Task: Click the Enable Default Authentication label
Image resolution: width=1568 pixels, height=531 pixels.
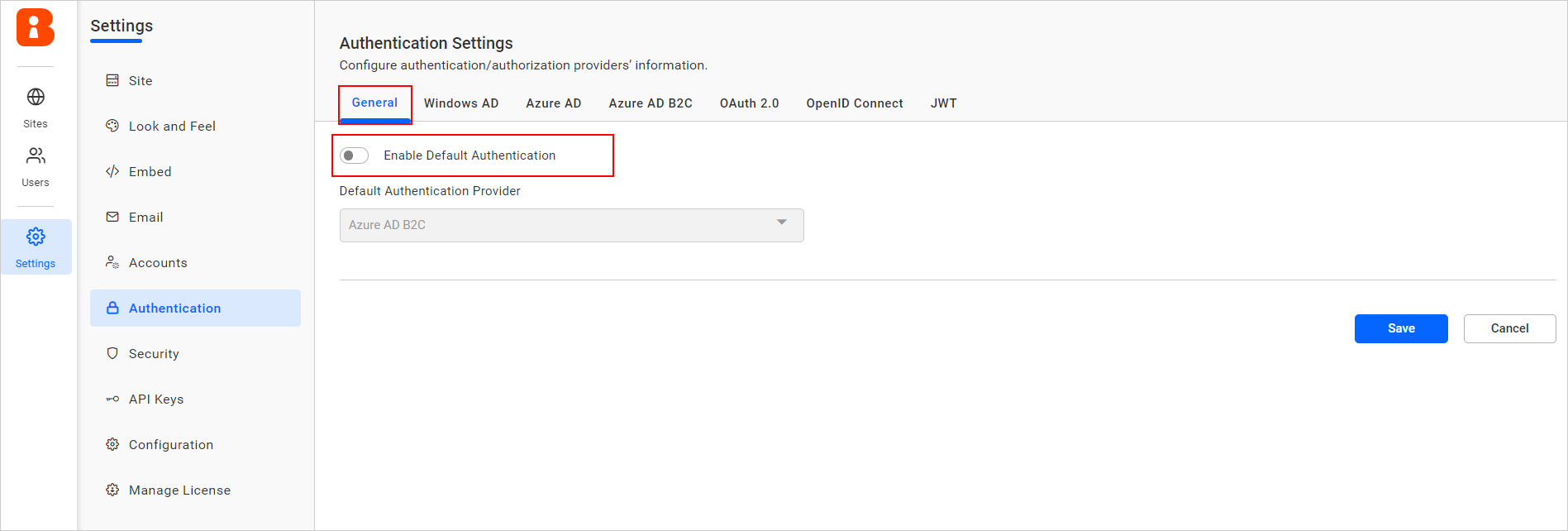Action: point(469,155)
